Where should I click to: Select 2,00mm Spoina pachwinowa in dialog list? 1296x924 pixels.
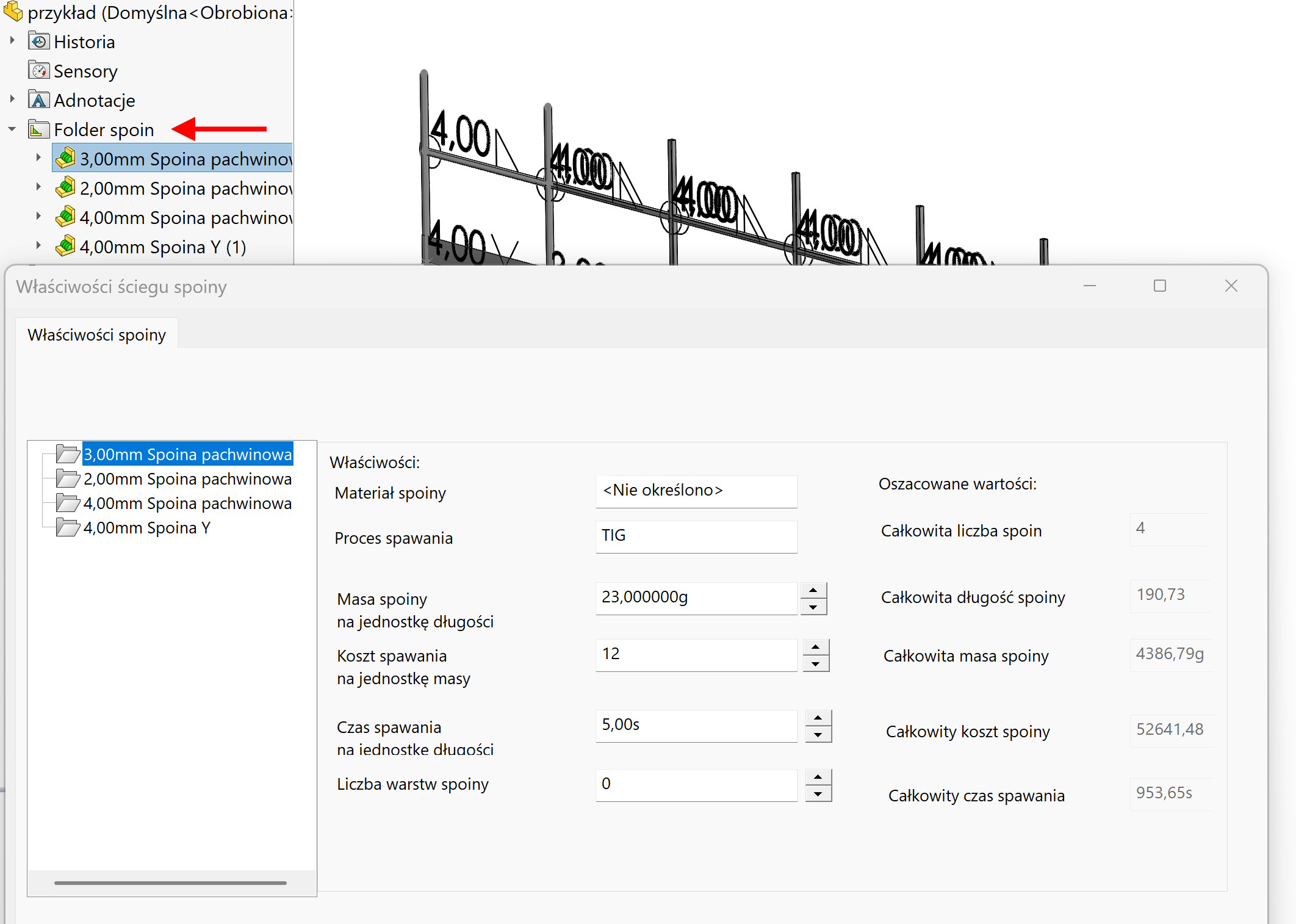click(187, 479)
